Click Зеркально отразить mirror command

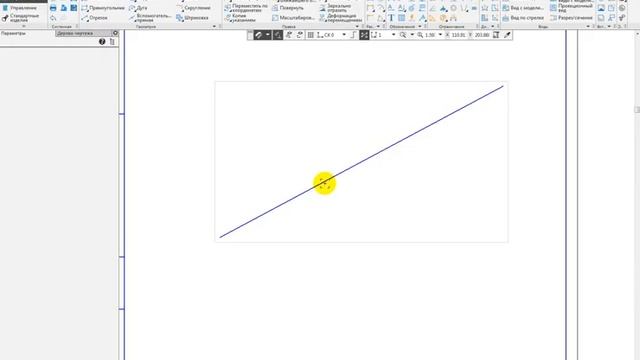(335, 8)
